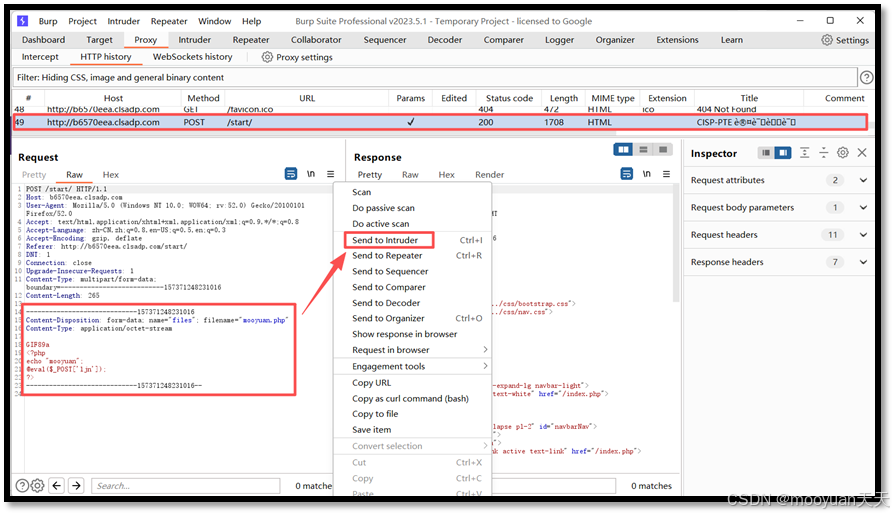Select history row 49 POST /start/
Screen dimensions: 894x515
tap(440, 122)
